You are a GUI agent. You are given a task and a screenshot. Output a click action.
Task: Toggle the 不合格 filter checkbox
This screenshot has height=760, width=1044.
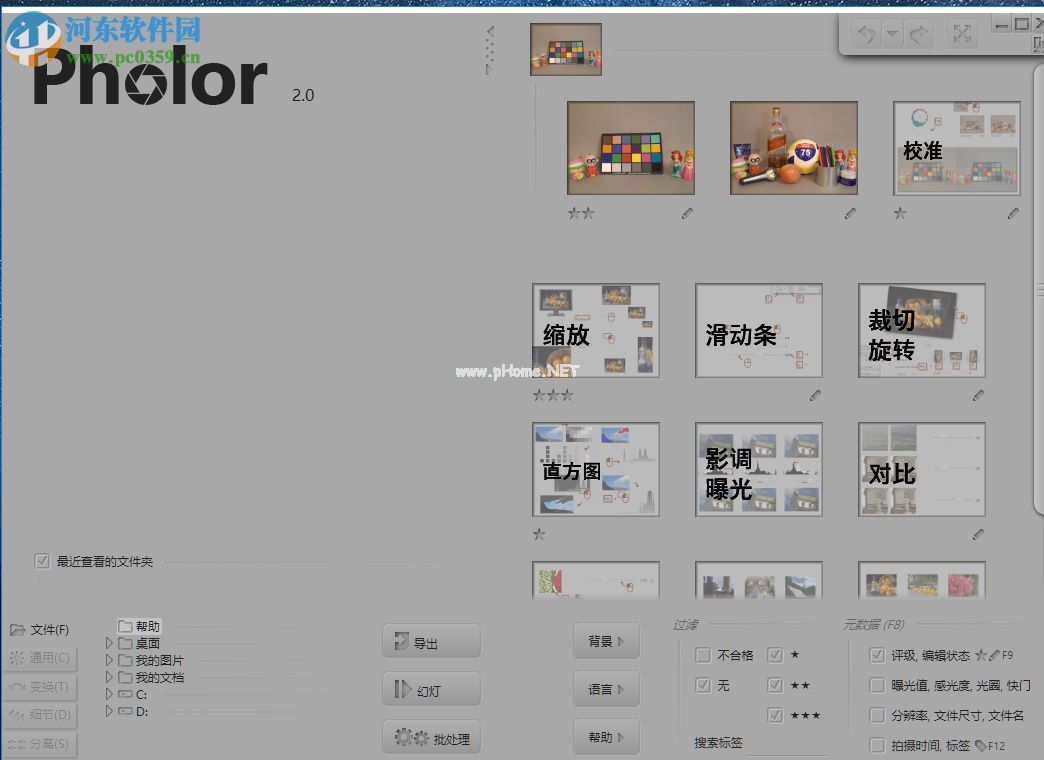(703, 656)
